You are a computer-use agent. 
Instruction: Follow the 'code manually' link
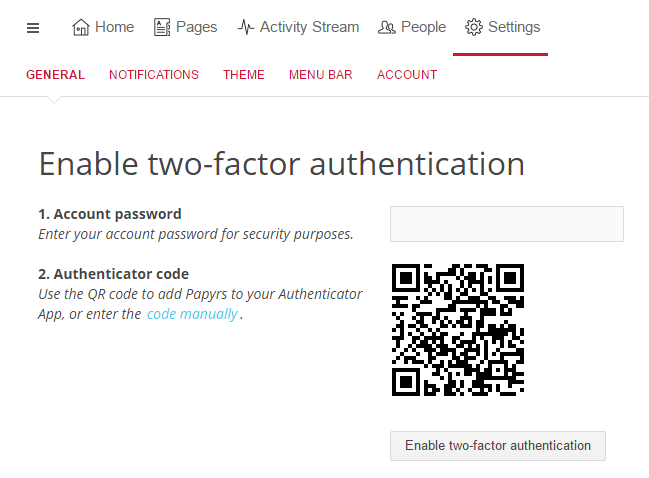[x=192, y=314]
